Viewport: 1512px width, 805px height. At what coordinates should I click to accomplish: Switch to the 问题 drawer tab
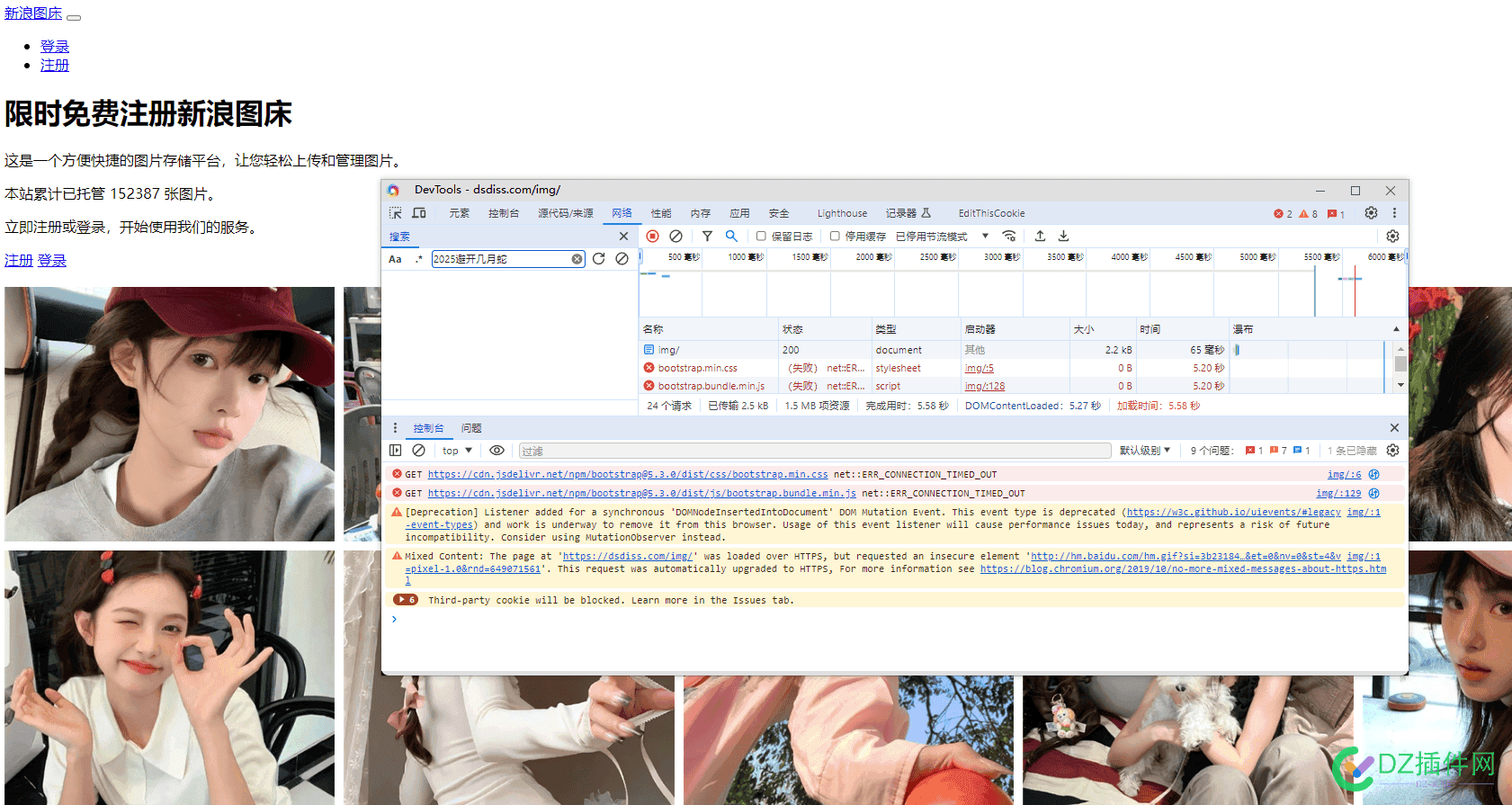[x=471, y=428]
